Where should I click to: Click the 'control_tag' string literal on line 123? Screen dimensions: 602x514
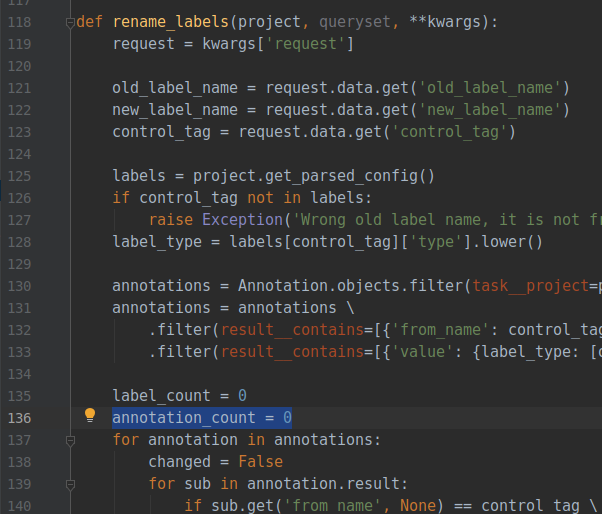449,132
